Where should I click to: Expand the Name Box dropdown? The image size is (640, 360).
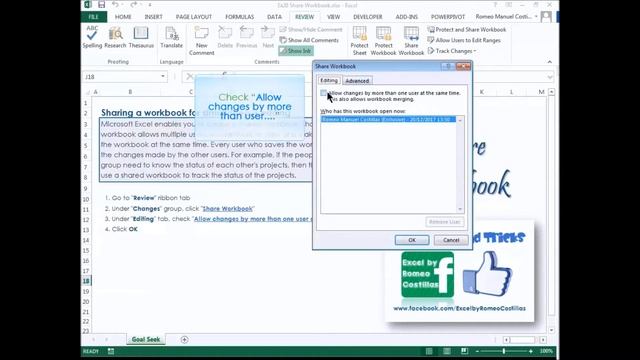point(162,76)
